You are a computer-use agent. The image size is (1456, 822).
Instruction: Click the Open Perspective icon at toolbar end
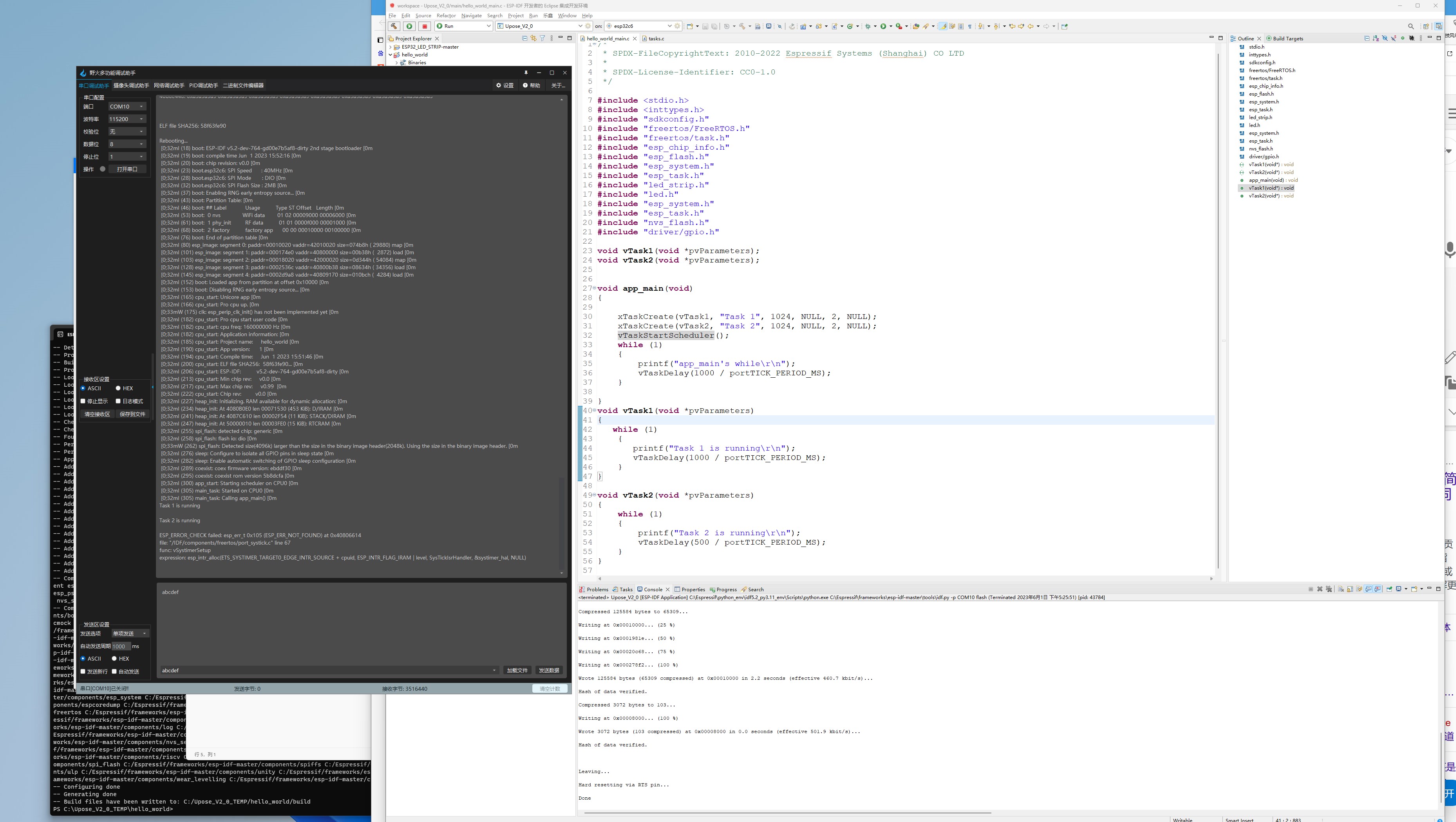point(1426,26)
